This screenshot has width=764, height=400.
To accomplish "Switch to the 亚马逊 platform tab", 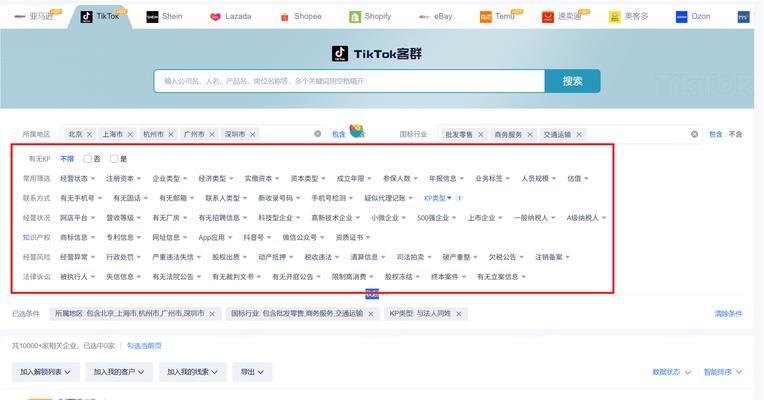I will 38,17.
